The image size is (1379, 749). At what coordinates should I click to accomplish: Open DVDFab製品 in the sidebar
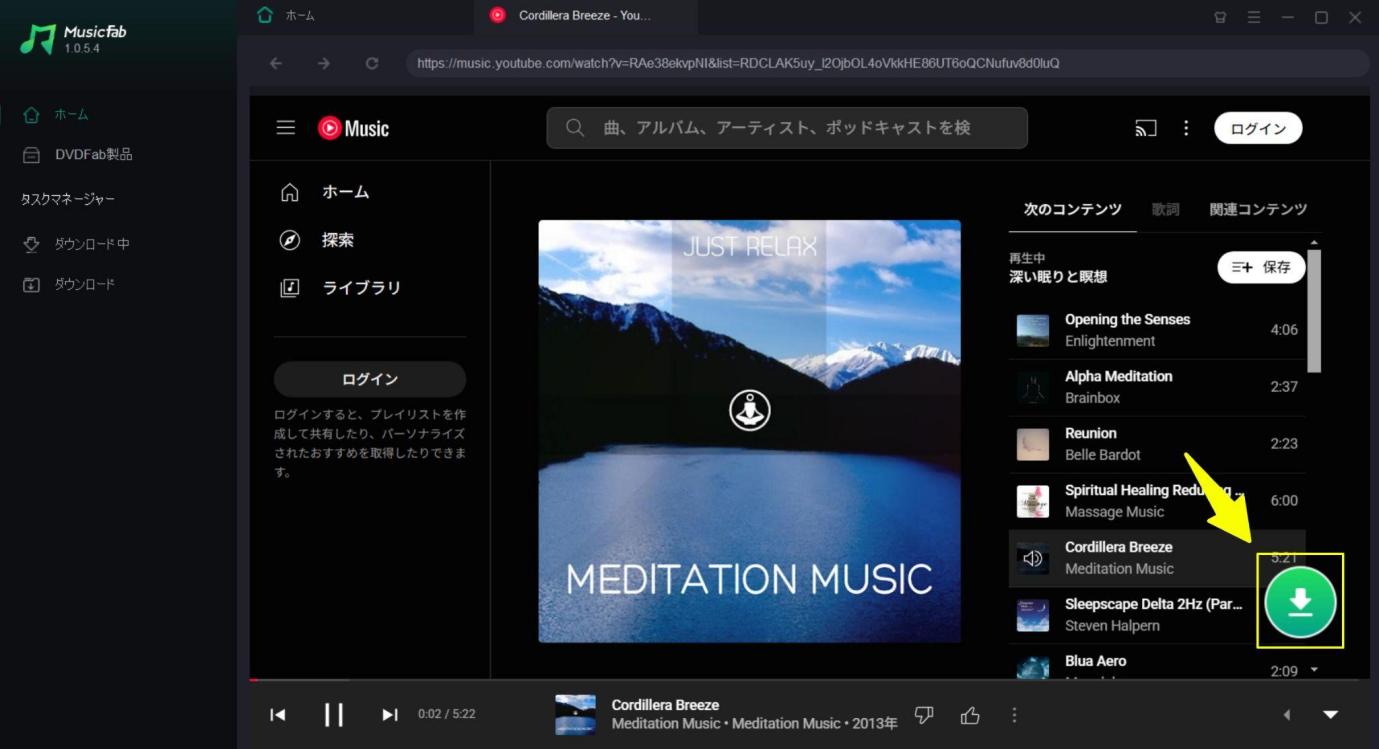coord(77,154)
